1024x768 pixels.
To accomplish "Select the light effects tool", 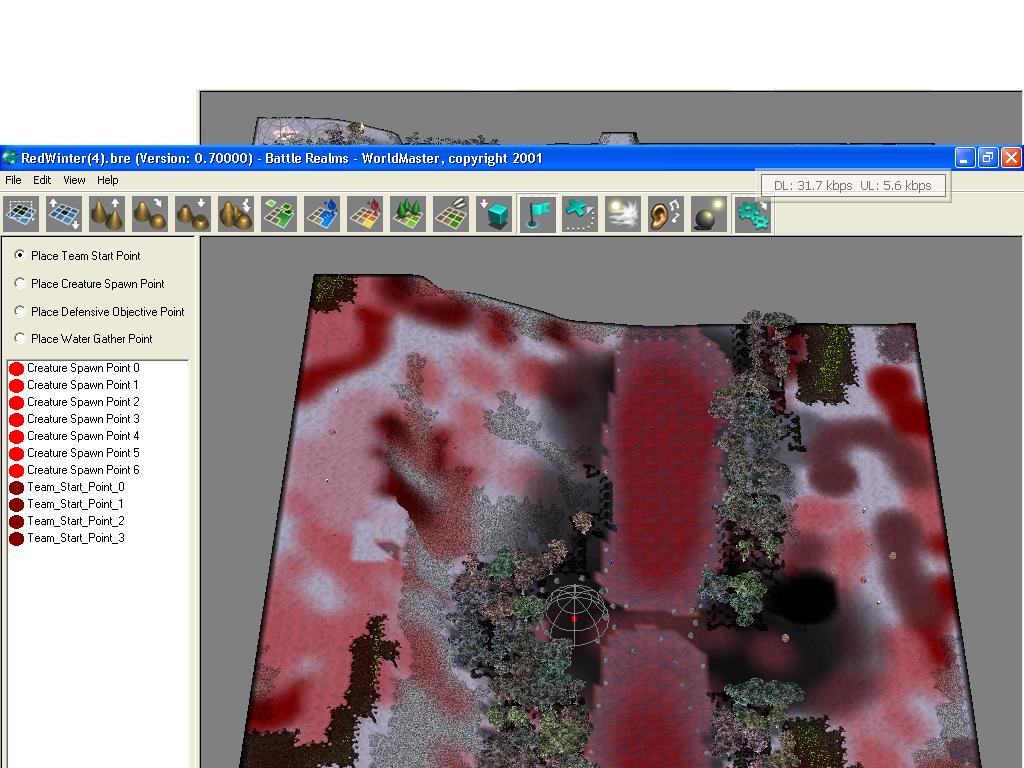I will pyautogui.click(x=623, y=214).
